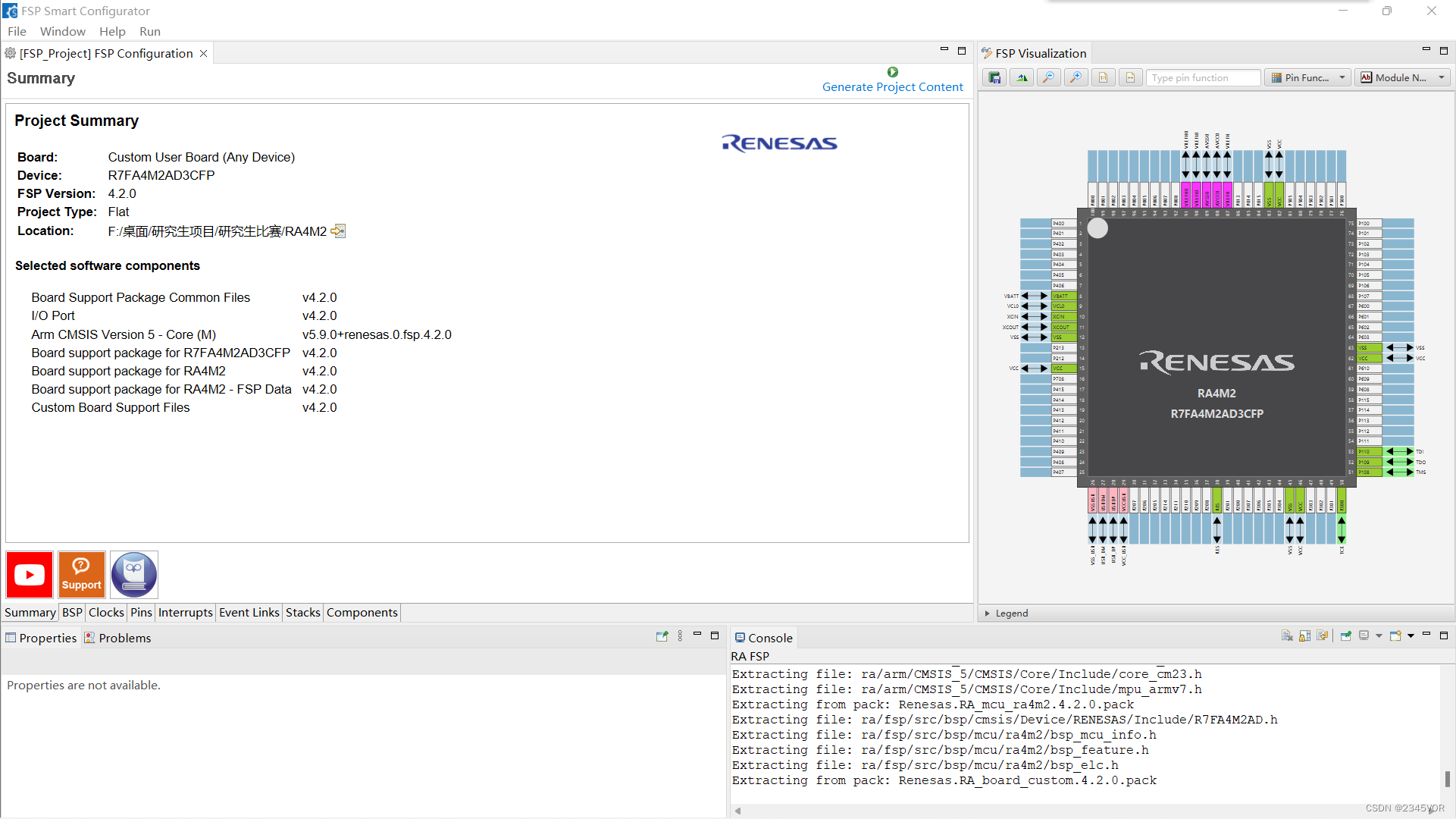Maximize the Console panel
Screen dimensions: 1456x819
coord(1444,635)
